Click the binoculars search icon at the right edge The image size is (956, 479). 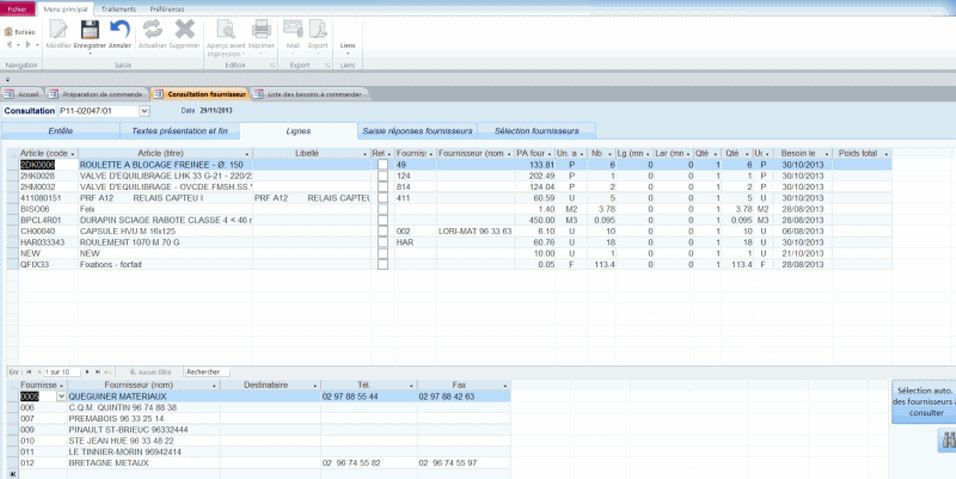pos(948,440)
